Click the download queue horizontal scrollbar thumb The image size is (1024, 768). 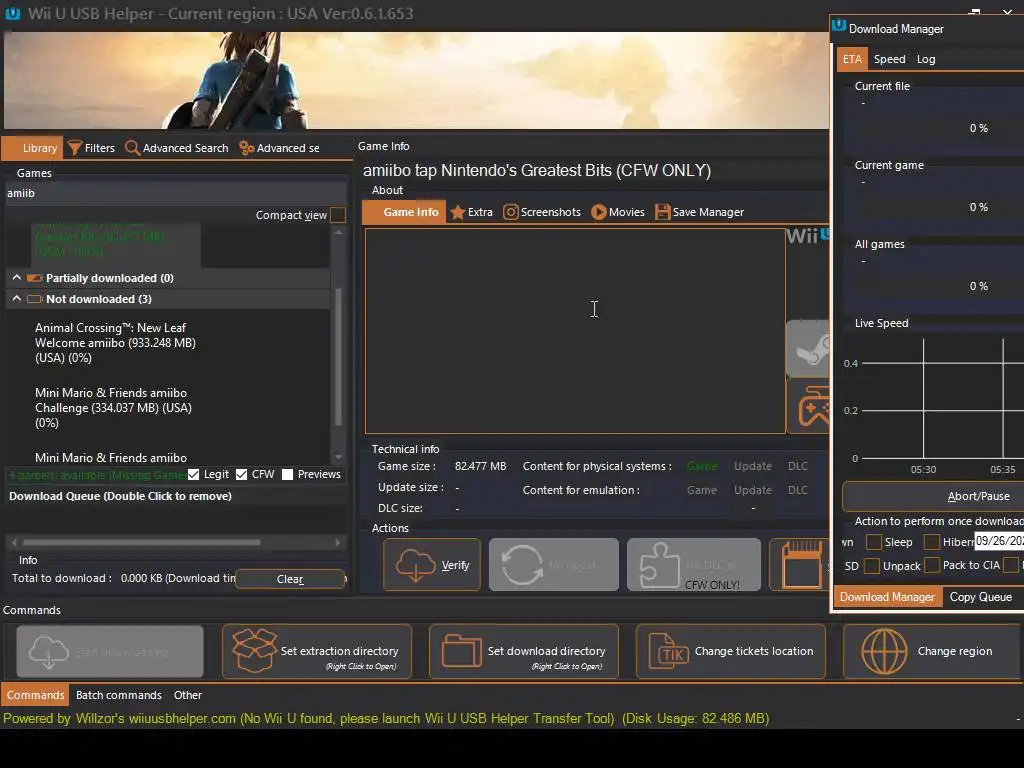[142, 542]
